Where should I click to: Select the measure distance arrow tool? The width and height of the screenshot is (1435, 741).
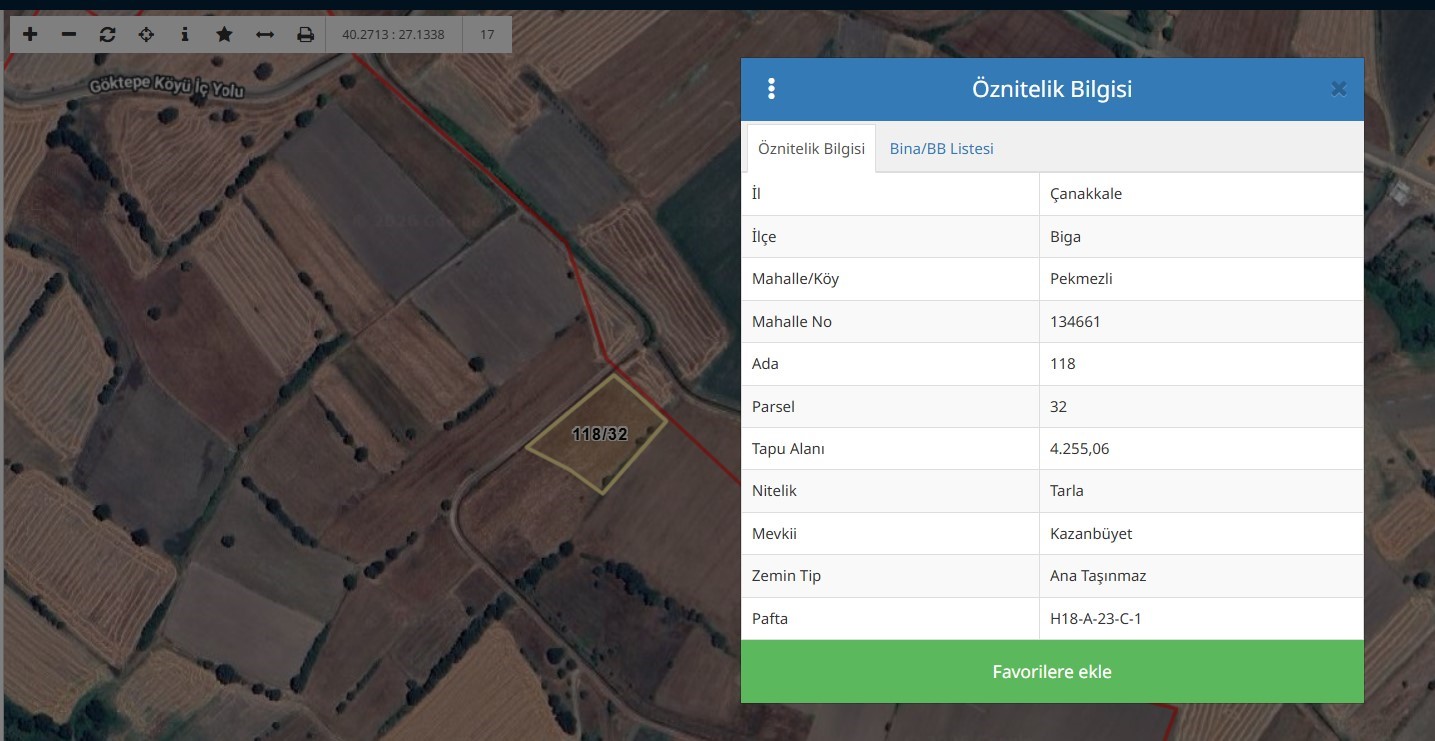(265, 34)
